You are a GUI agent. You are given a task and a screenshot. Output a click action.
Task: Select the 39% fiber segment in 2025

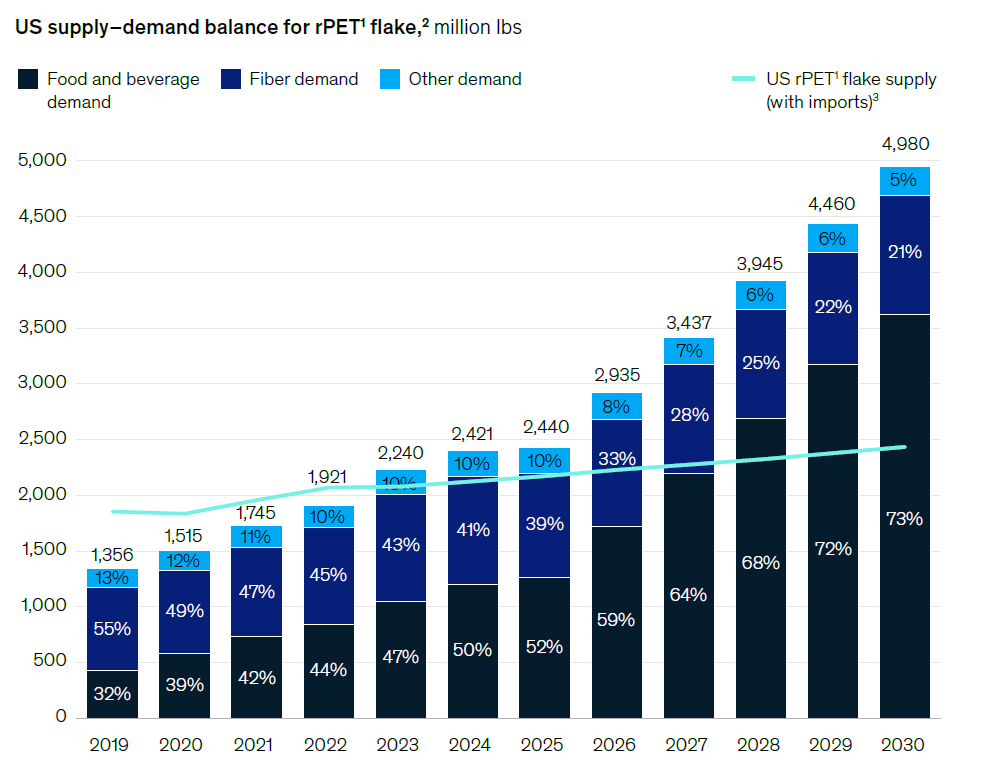click(545, 524)
